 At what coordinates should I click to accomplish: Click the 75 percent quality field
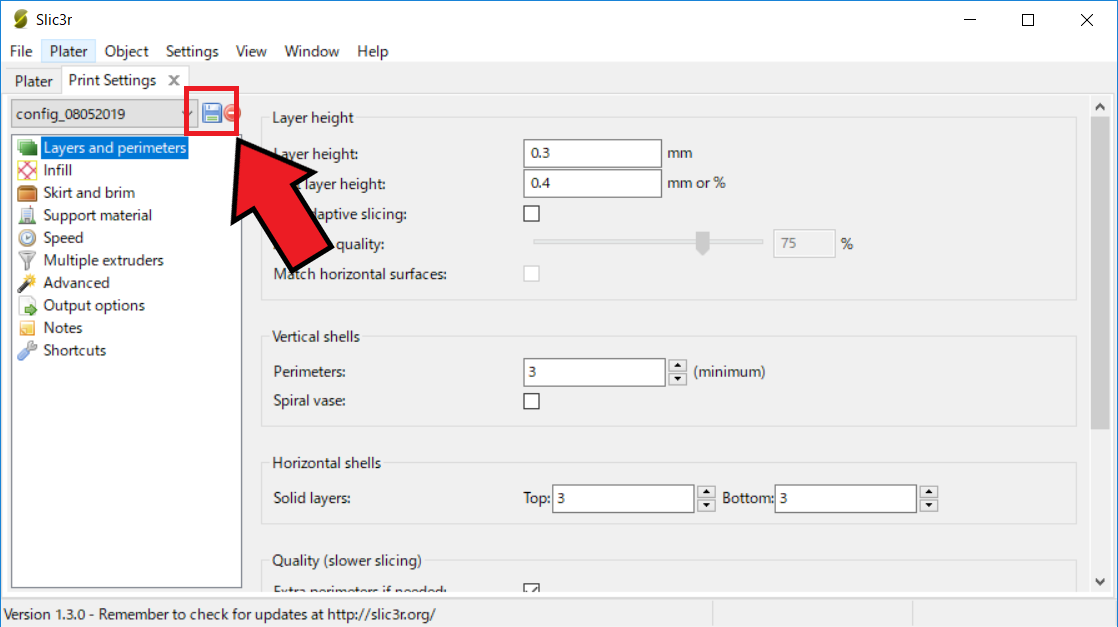pos(804,244)
